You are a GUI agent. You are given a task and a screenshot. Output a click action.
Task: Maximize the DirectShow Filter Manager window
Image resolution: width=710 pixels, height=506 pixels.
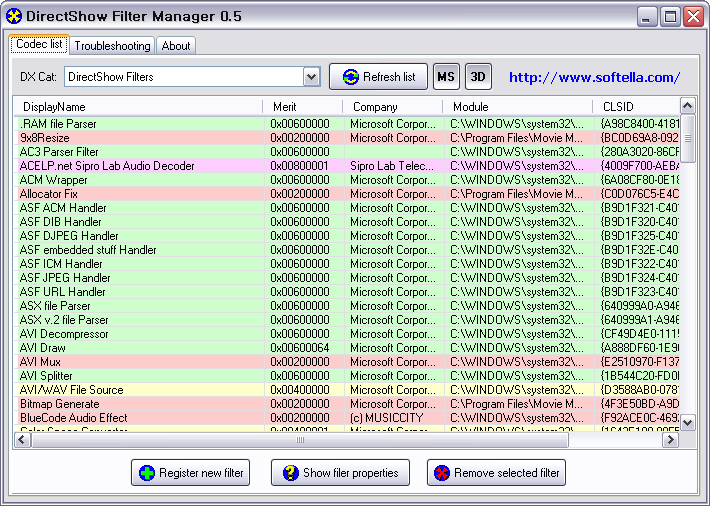pos(670,17)
